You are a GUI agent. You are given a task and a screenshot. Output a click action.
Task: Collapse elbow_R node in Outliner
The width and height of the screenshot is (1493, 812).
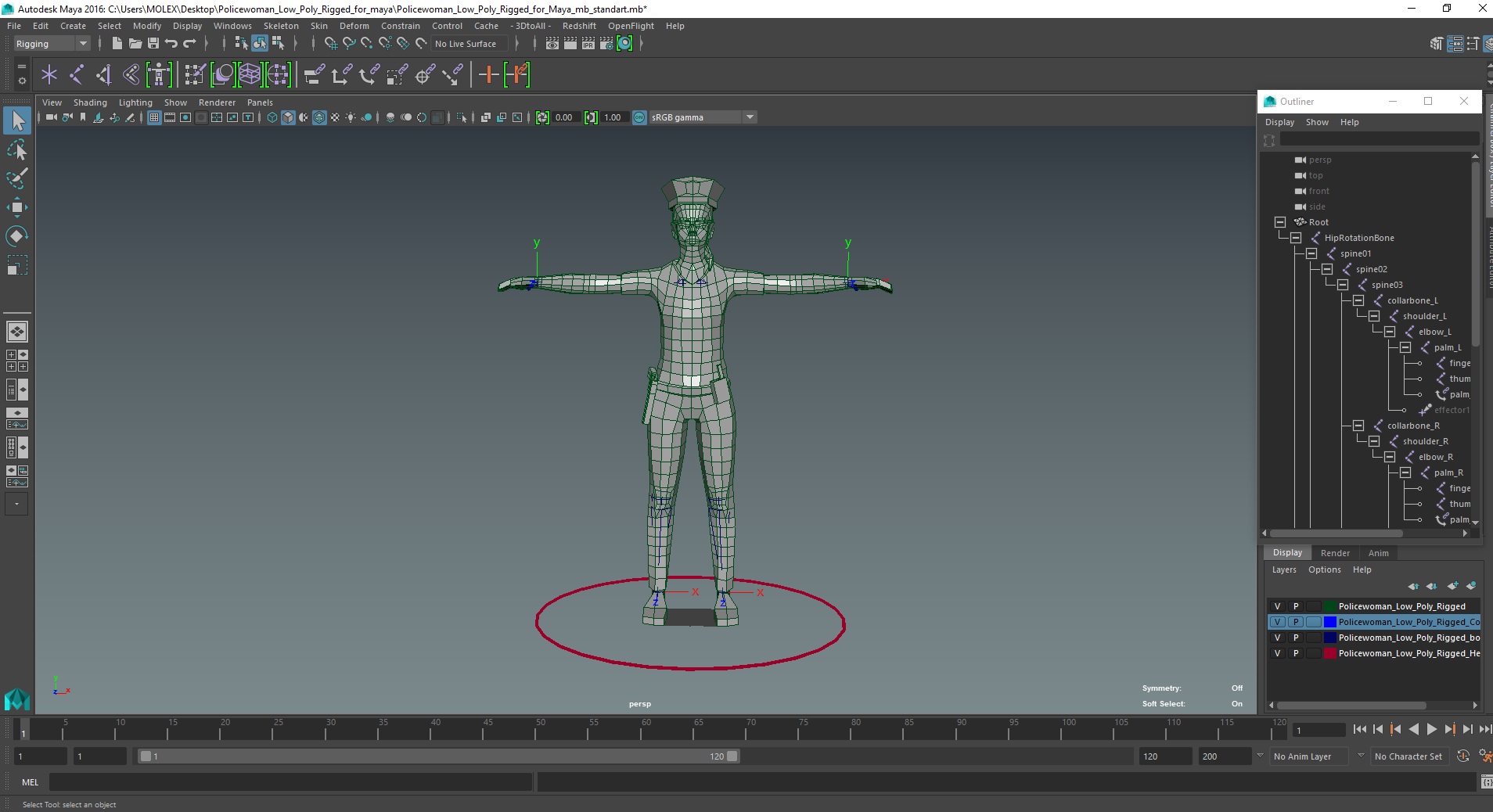1390,457
